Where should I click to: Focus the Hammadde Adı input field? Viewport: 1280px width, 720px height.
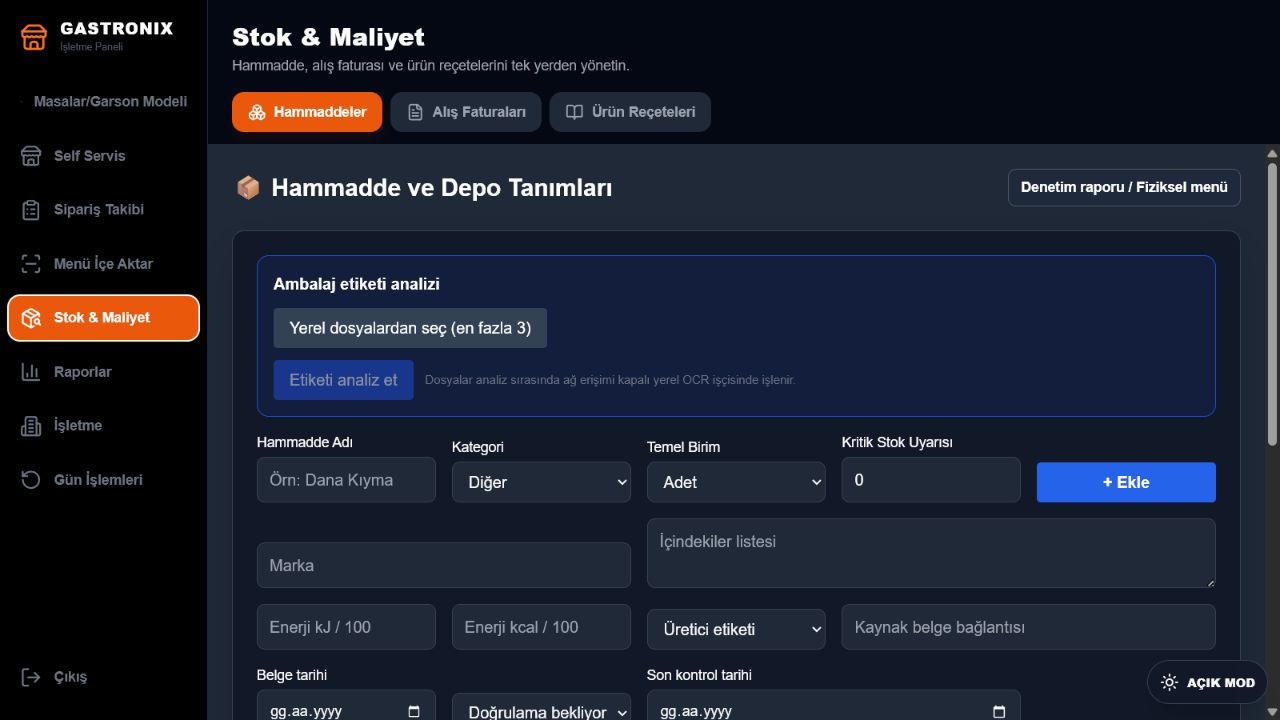346,480
